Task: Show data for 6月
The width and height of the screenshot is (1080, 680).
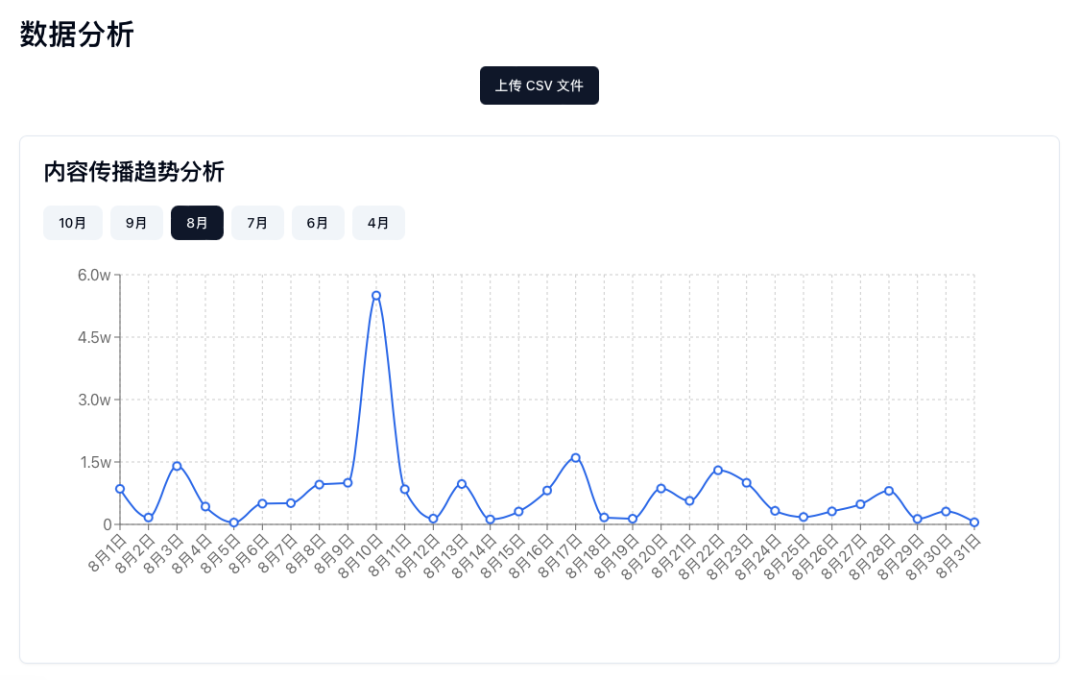Action: pos(318,223)
